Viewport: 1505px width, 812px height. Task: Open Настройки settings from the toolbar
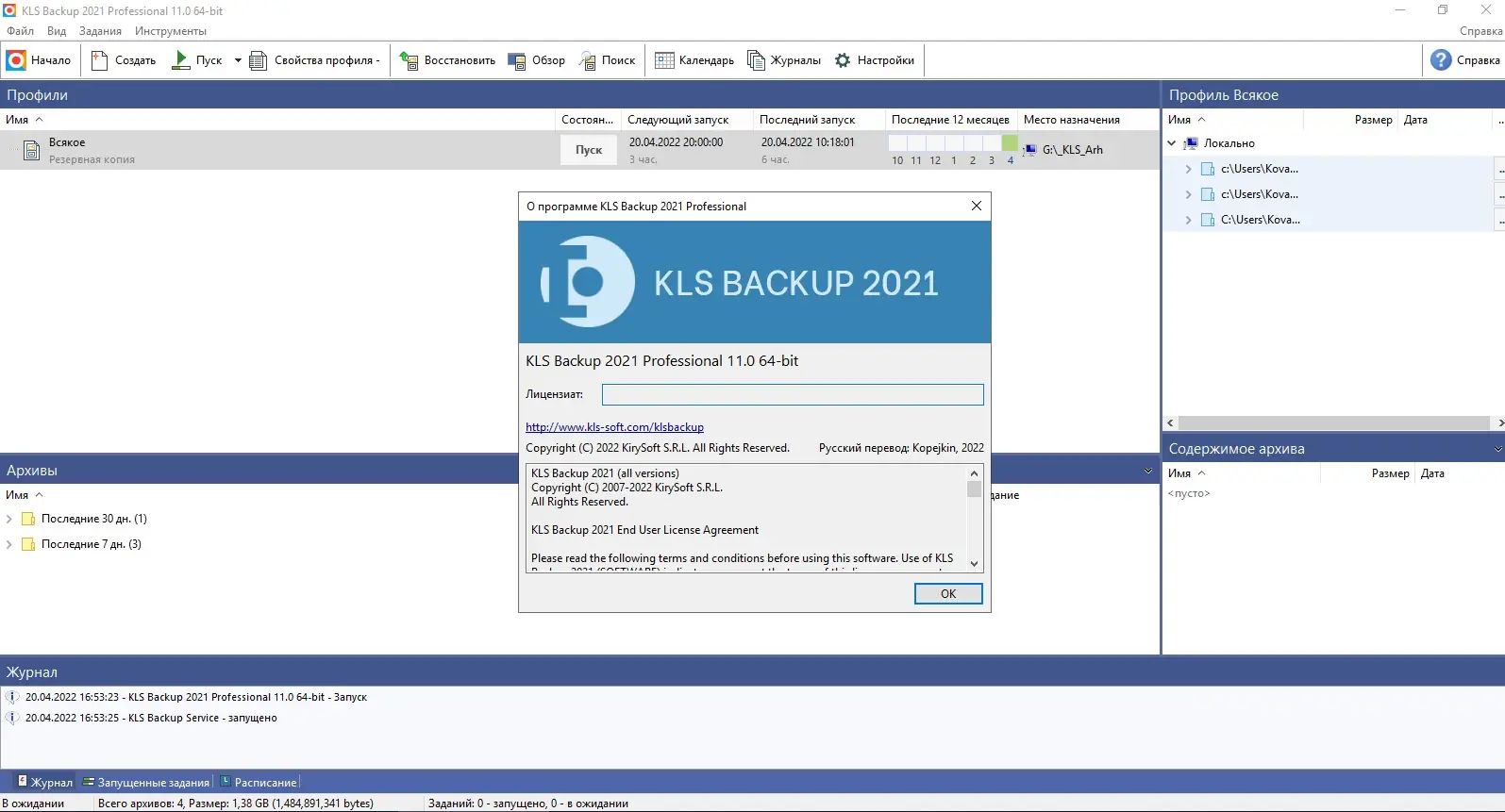(x=875, y=60)
